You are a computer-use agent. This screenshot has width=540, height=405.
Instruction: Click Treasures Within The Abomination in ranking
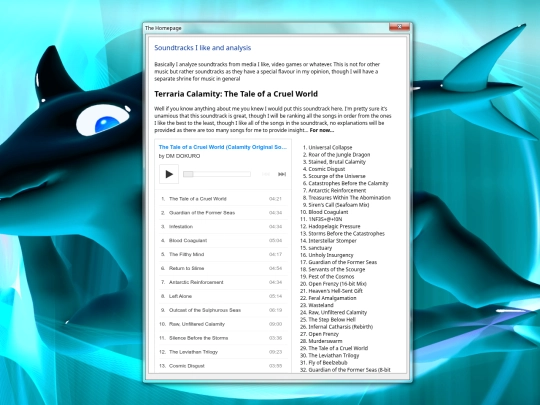[350, 198]
